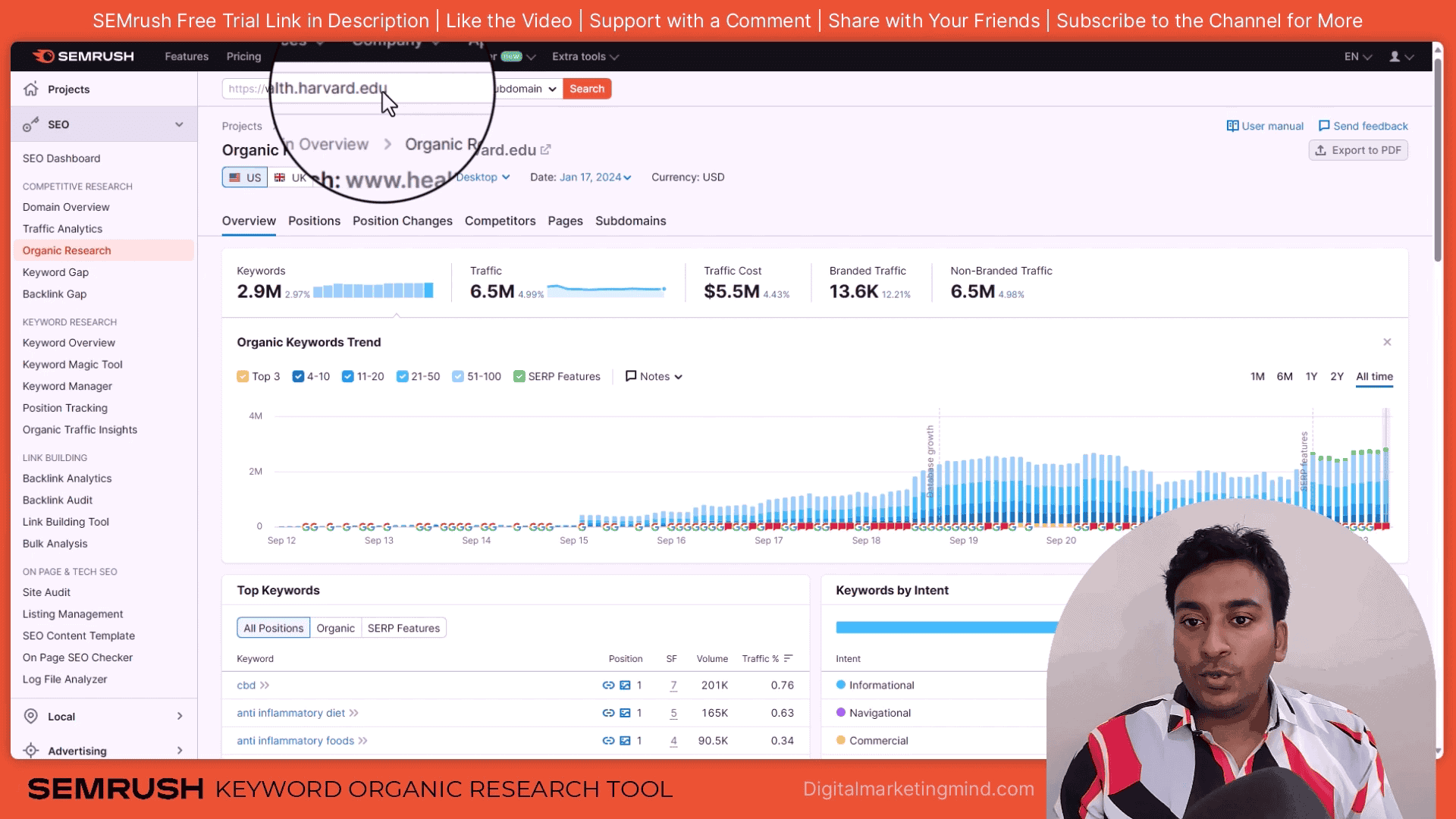The height and width of the screenshot is (819, 1456).
Task: Switch to the Subdomains tab
Action: pos(631,221)
